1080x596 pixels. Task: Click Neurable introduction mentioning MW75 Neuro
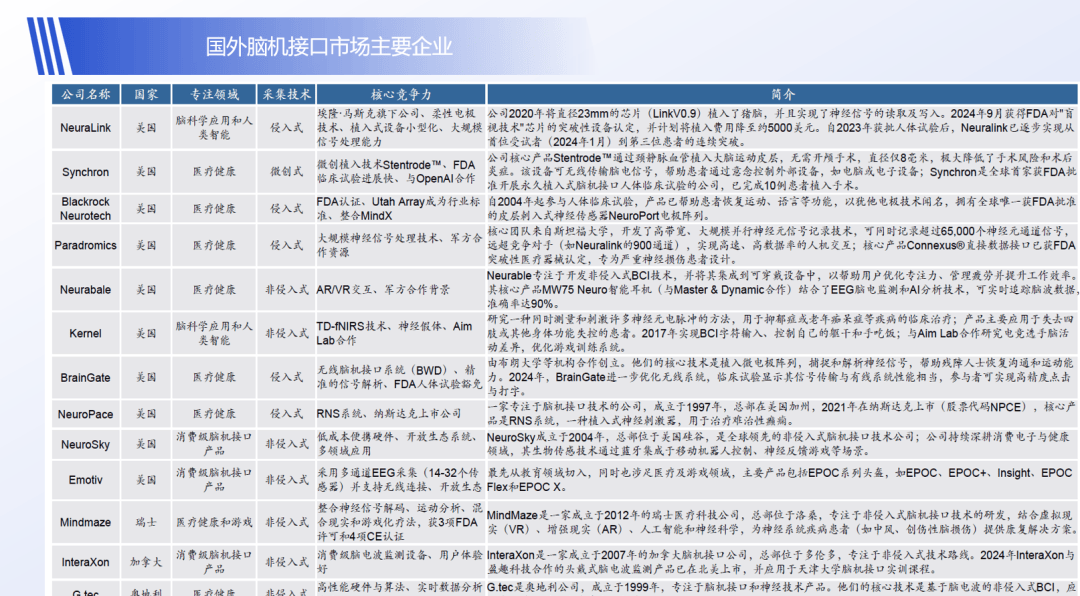(782, 289)
